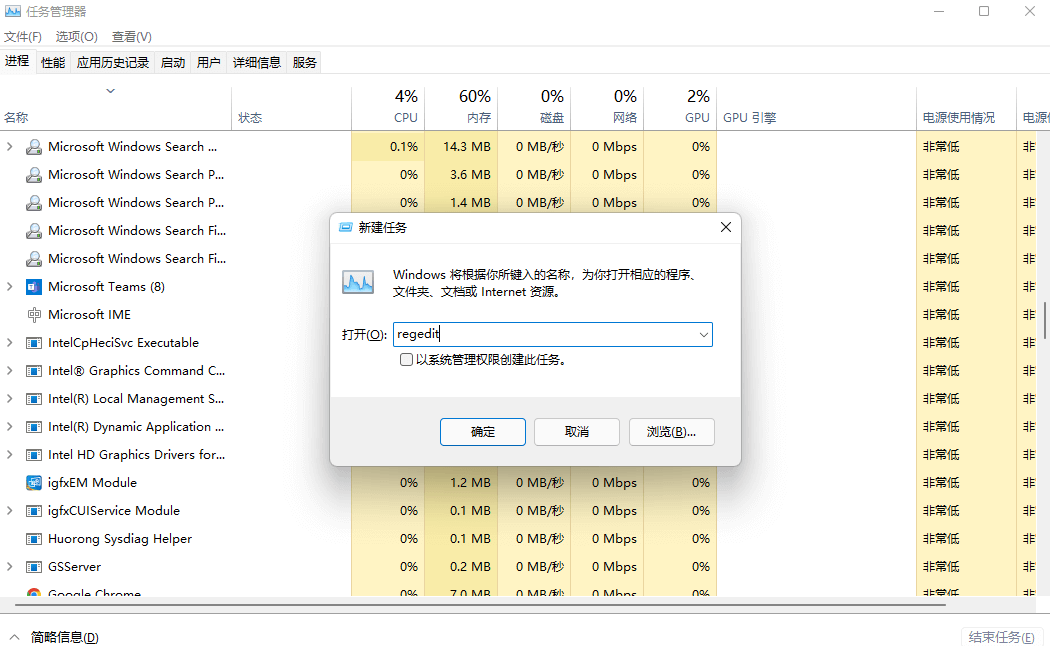The image size is (1050, 646).
Task: Click the Microsoft Teams process icon
Action: tap(32, 286)
